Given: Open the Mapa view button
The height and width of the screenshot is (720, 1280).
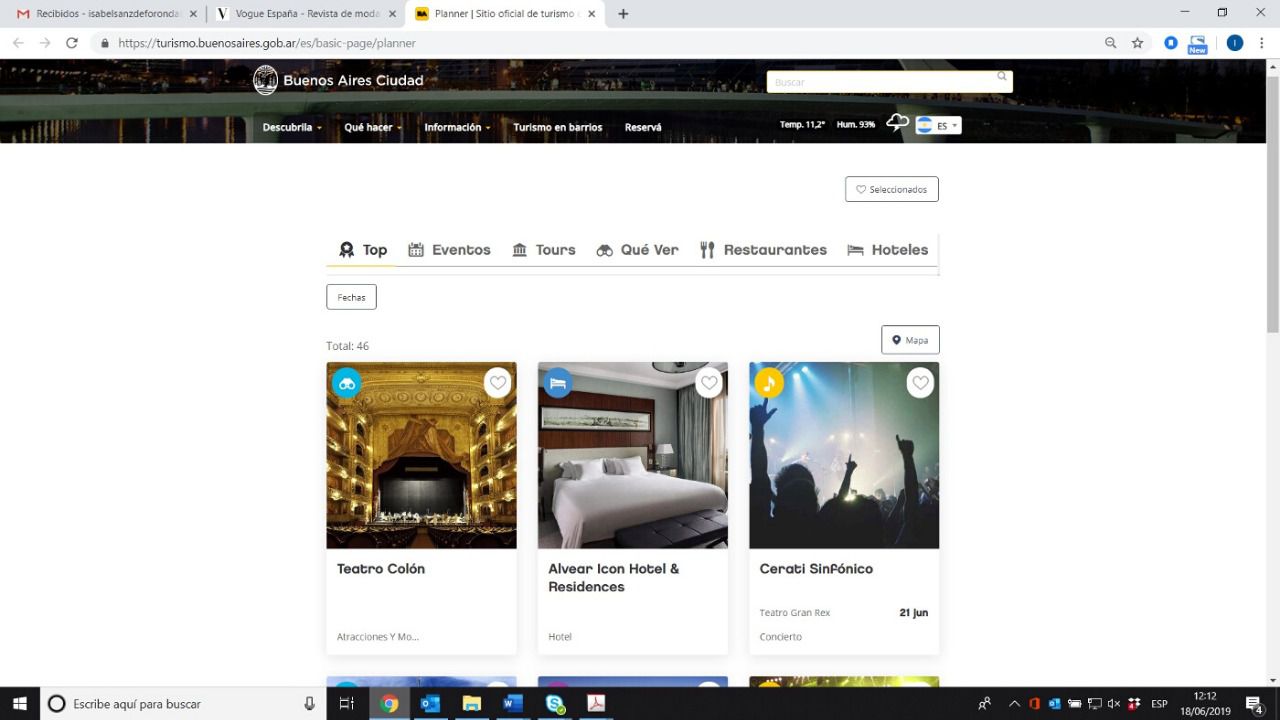Looking at the screenshot, I should (910, 340).
